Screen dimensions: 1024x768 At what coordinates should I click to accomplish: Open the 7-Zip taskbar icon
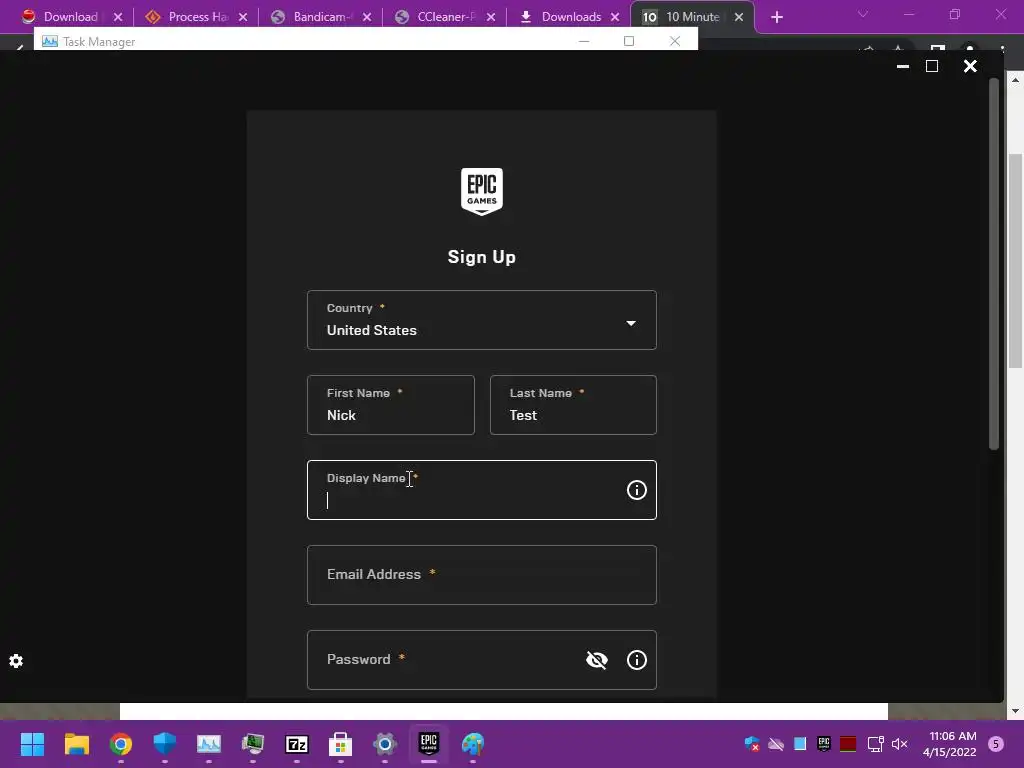[296, 744]
